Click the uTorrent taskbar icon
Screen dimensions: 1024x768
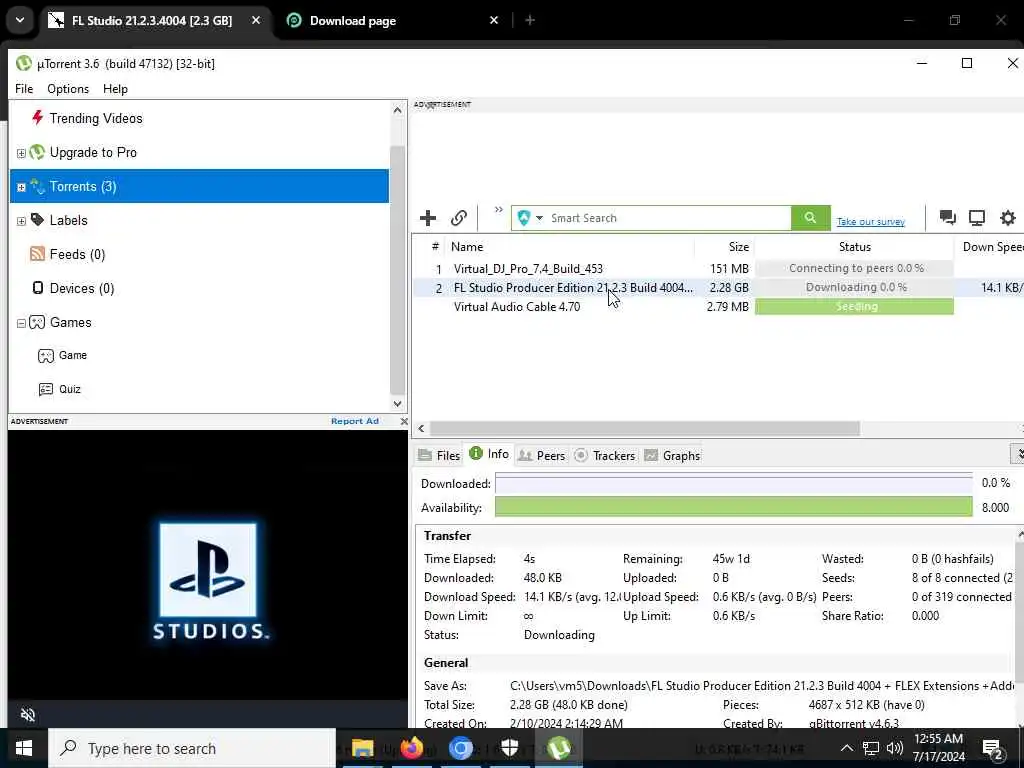pyautogui.click(x=559, y=748)
